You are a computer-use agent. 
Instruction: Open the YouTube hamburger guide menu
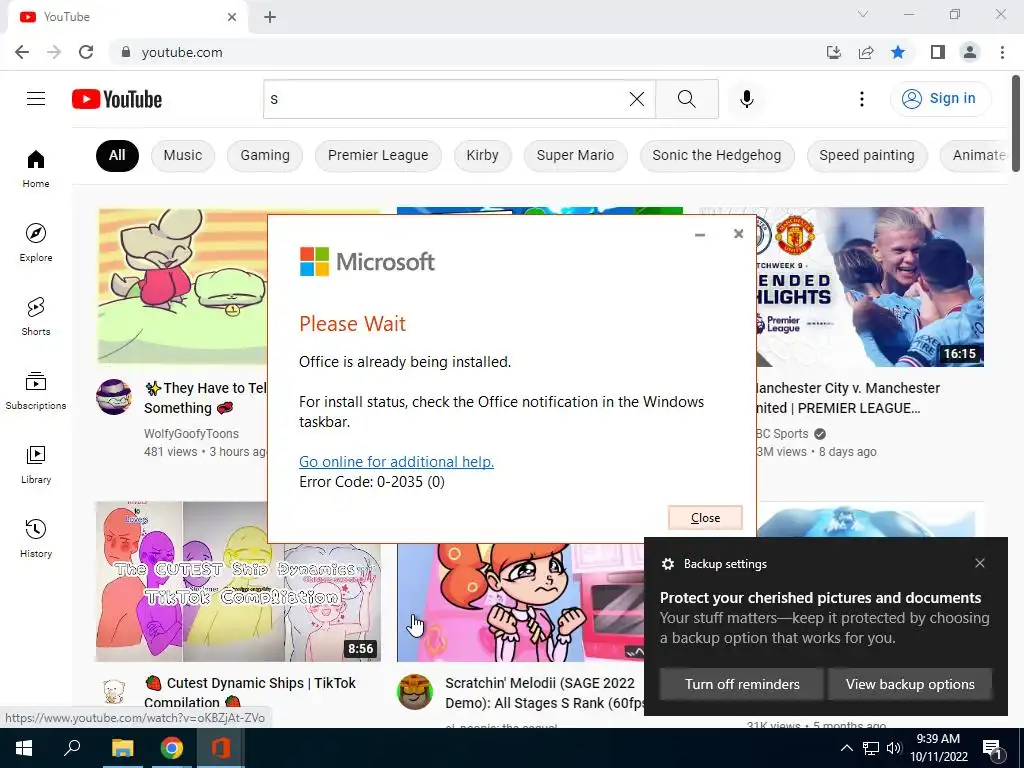pyautogui.click(x=36, y=99)
